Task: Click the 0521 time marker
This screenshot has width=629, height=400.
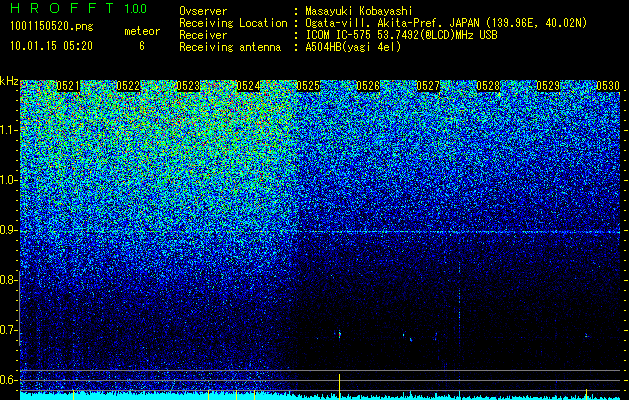Action: [x=68, y=86]
